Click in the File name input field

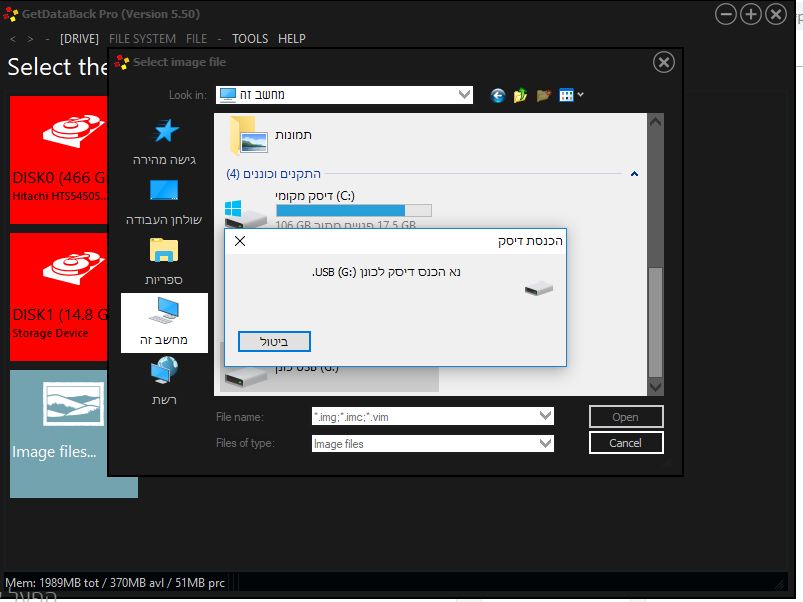click(425, 417)
